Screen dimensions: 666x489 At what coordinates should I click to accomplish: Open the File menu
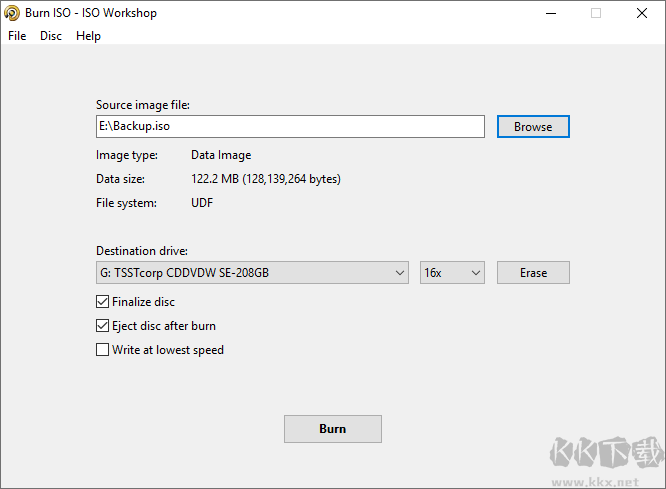[x=17, y=36]
